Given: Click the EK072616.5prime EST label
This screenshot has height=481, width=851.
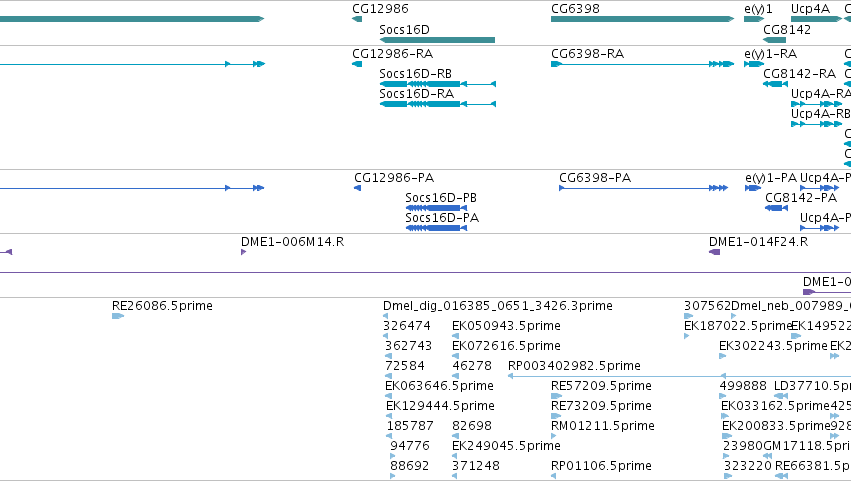Looking at the screenshot, I should tap(506, 346).
